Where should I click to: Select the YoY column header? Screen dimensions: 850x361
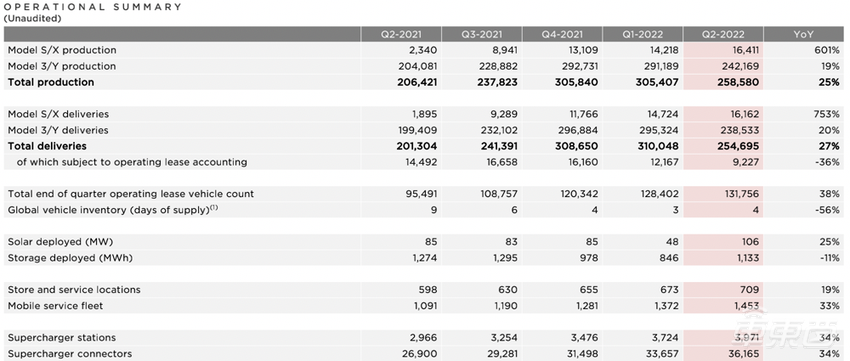(x=804, y=34)
